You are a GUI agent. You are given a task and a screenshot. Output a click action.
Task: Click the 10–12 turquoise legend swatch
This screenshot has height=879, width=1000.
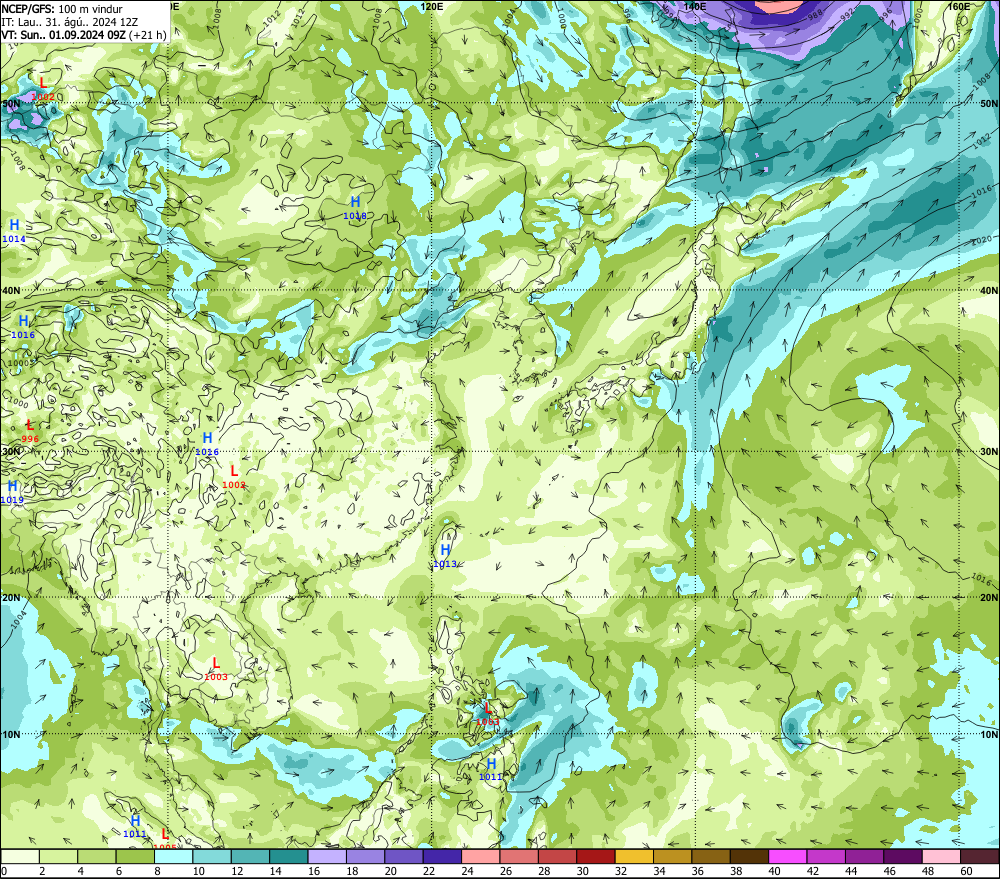tap(212, 856)
